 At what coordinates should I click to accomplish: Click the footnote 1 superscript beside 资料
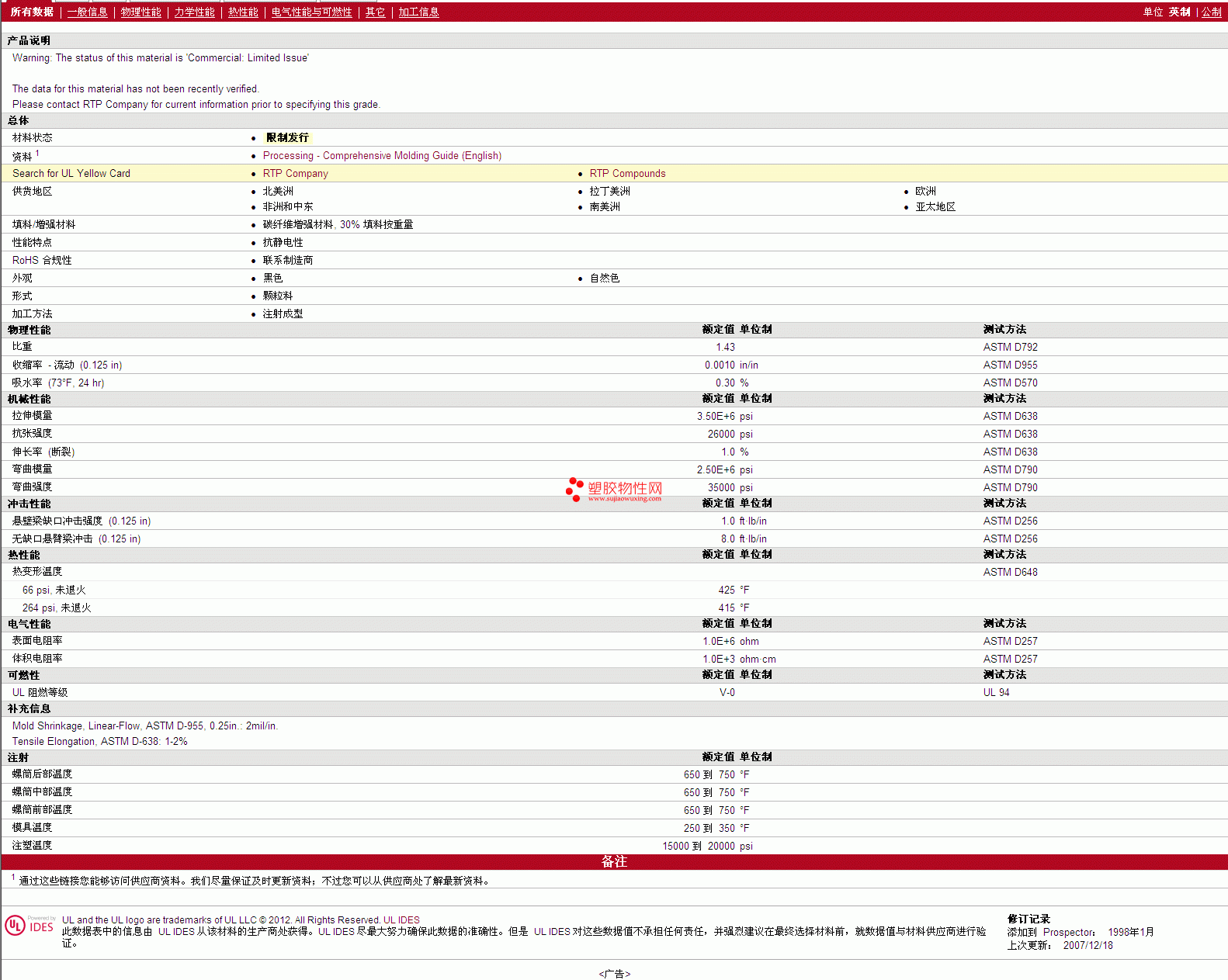click(x=37, y=154)
